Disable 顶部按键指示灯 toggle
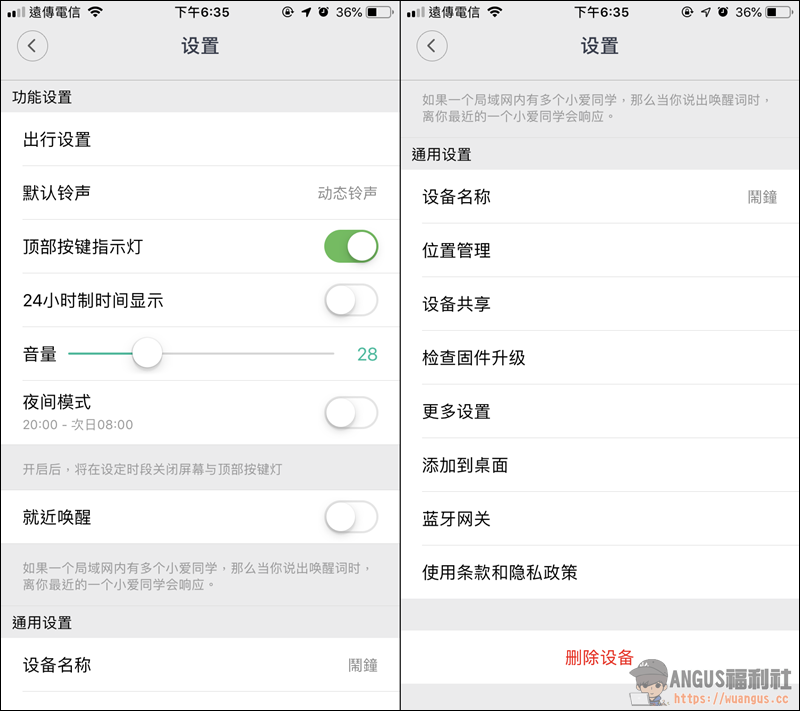 point(351,246)
